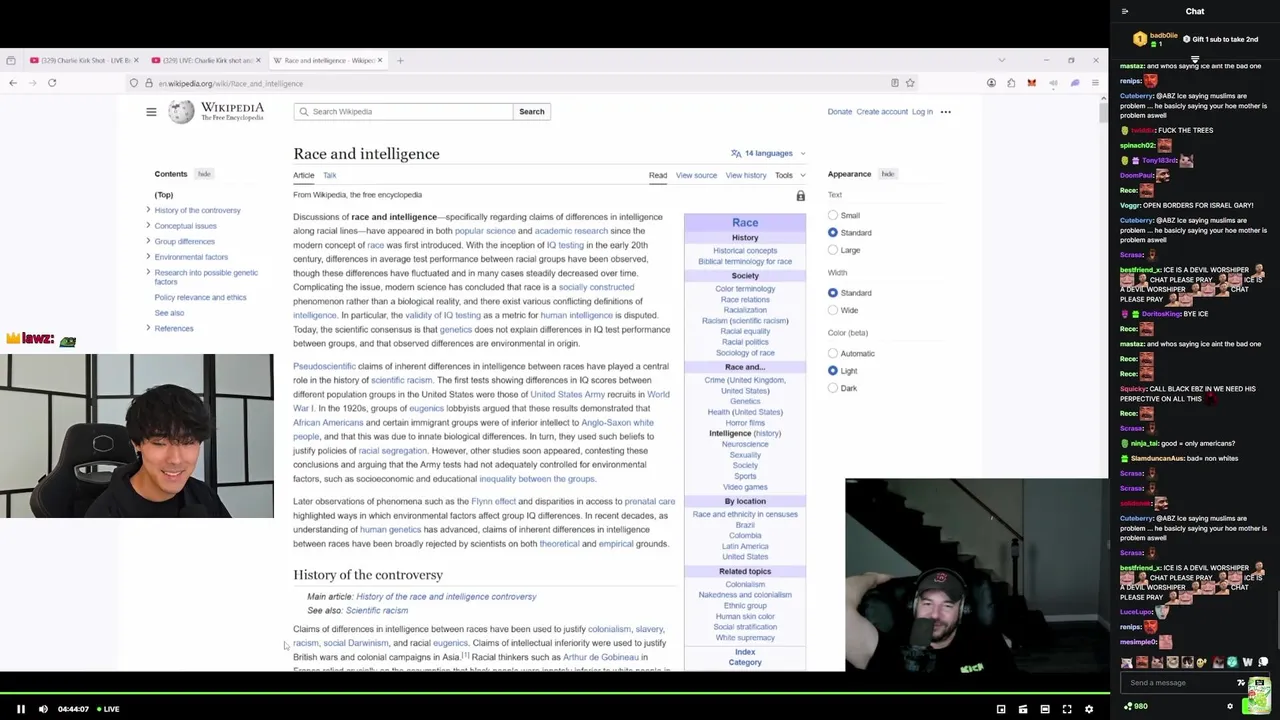Screen dimensions: 1280x720
Task: Select Automatic color mode
Action: pos(833,353)
